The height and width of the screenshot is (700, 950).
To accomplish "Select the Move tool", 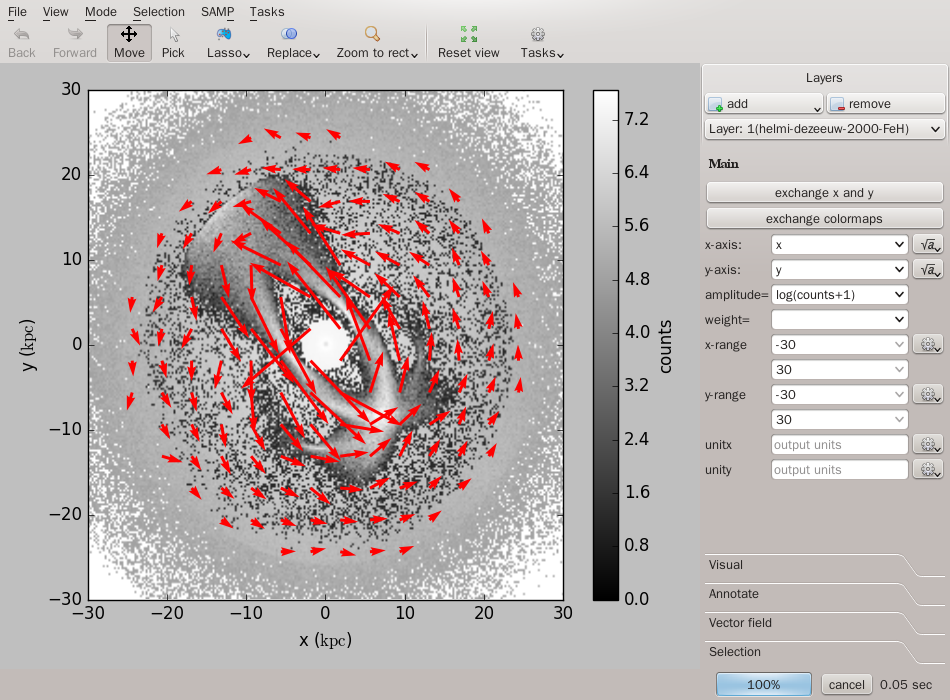I will point(129,42).
